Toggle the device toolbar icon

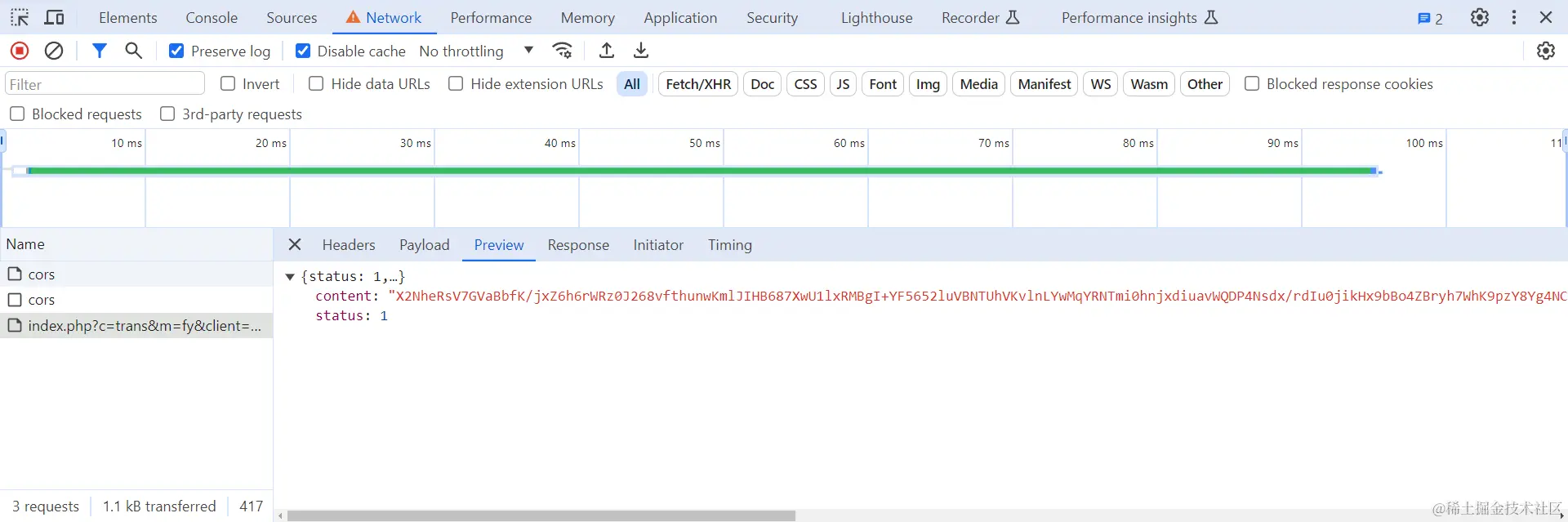point(54,17)
